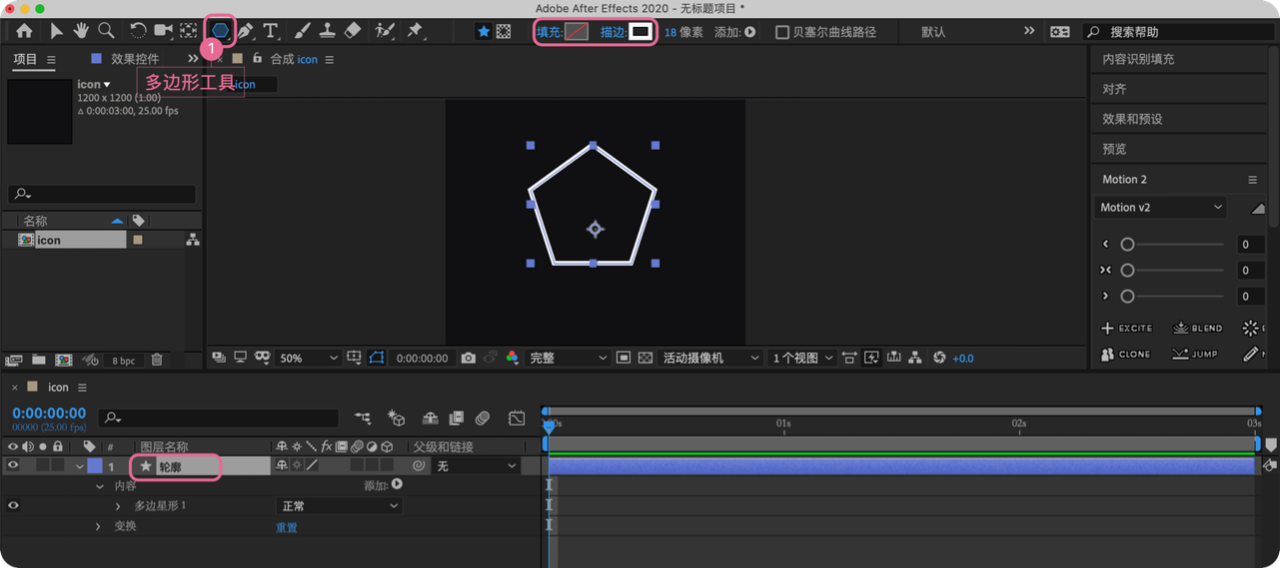Click the 重置 reset link
This screenshot has height=568, width=1280.
coord(287,527)
